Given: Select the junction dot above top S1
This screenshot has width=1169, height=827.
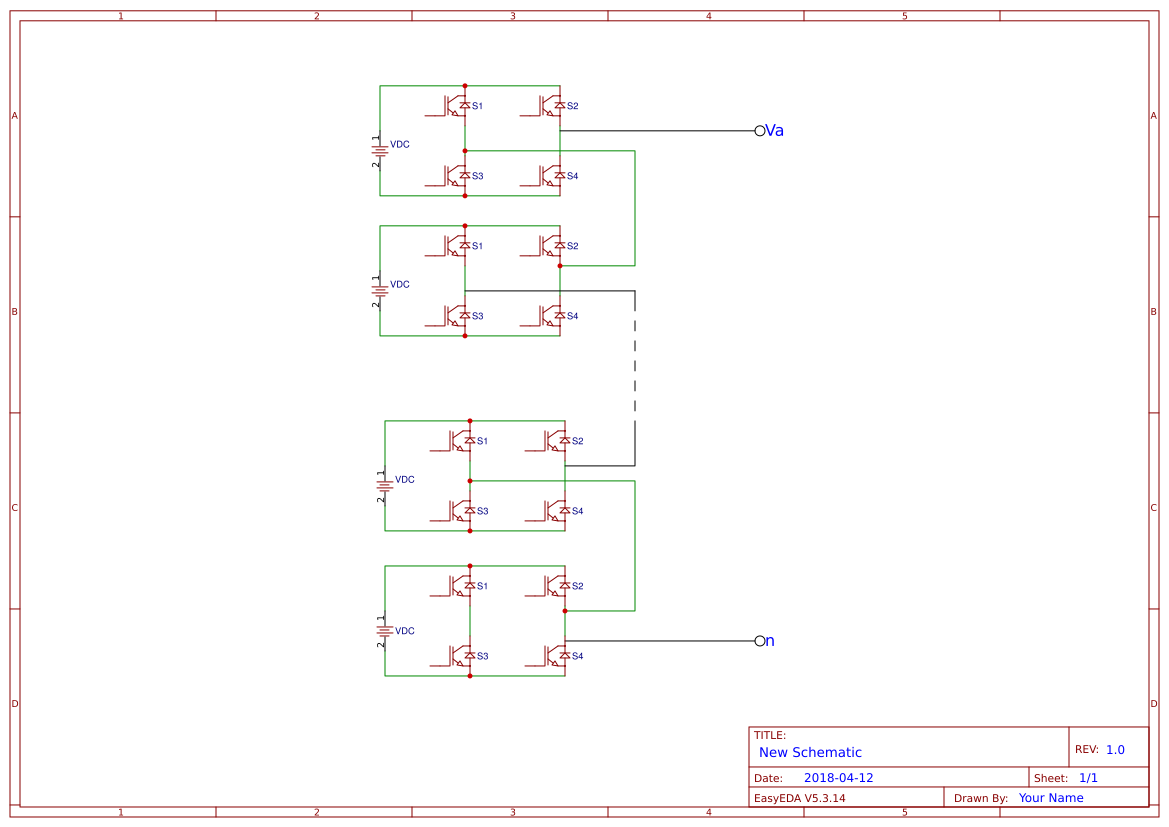Looking at the screenshot, I should (464, 84).
